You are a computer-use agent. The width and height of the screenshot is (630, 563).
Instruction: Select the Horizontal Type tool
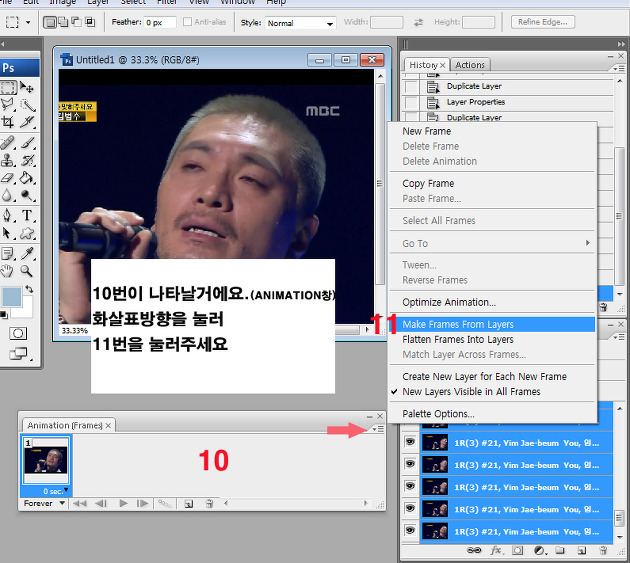pos(27,215)
